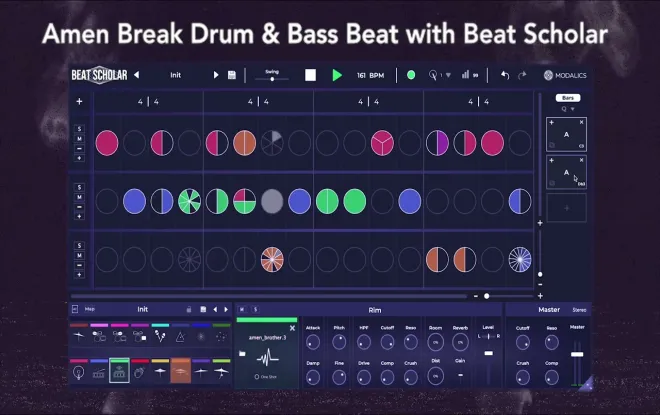
Task: Solo the Rim instrument with S button
Action: click(x=255, y=309)
